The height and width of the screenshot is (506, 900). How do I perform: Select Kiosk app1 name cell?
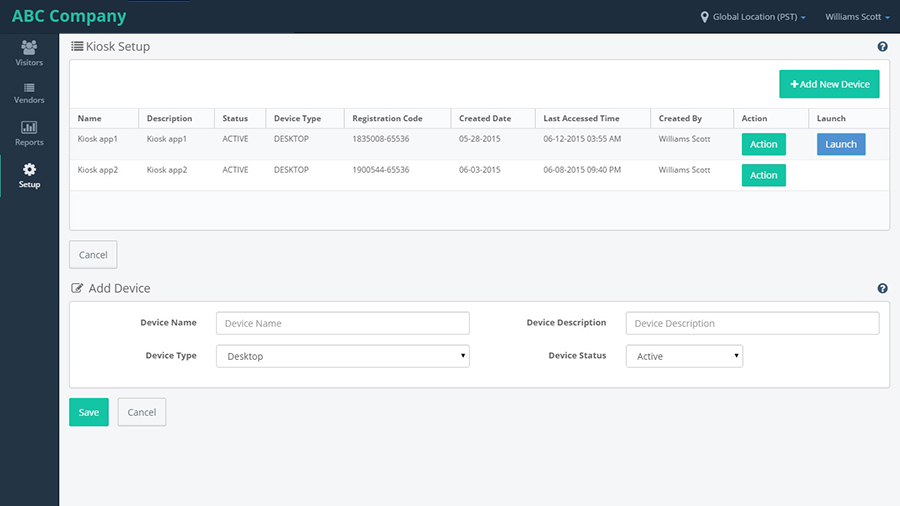98,139
